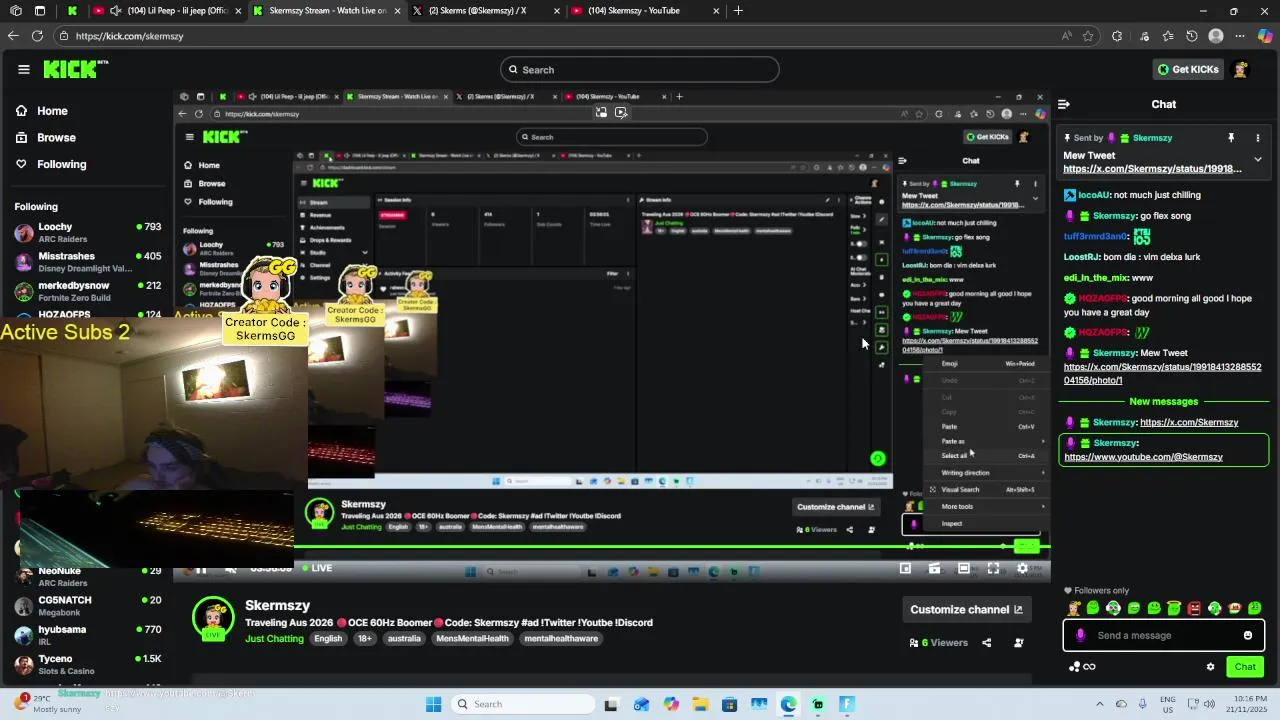Click the browser back arrow
1280x720 pixels.
tap(13, 36)
